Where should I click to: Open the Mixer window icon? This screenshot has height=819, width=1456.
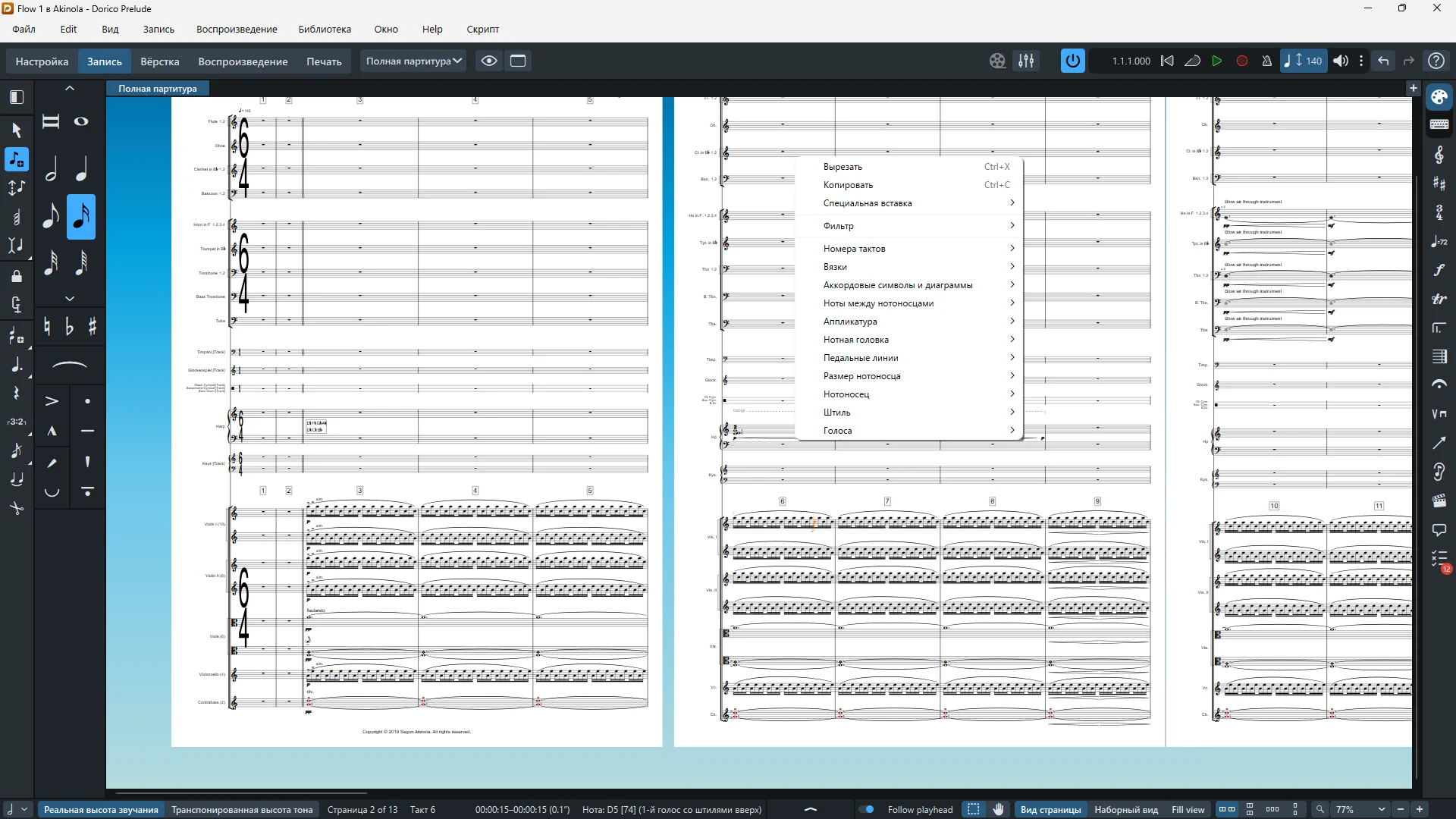pyautogui.click(x=1026, y=61)
